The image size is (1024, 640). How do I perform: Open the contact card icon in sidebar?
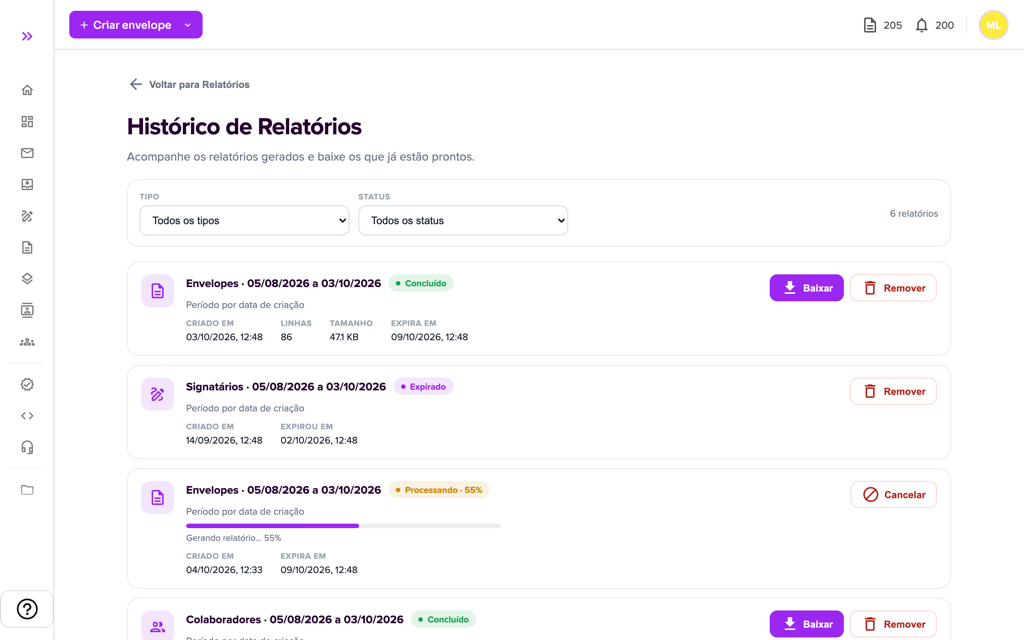pyautogui.click(x=27, y=310)
